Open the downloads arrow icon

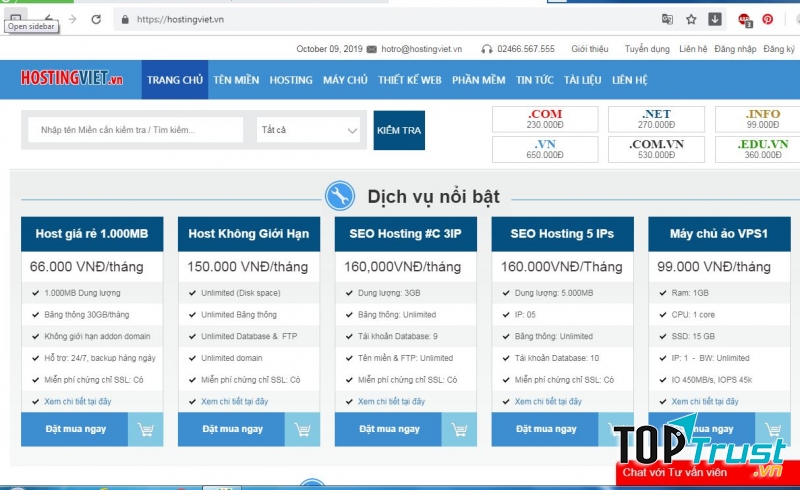click(x=715, y=19)
